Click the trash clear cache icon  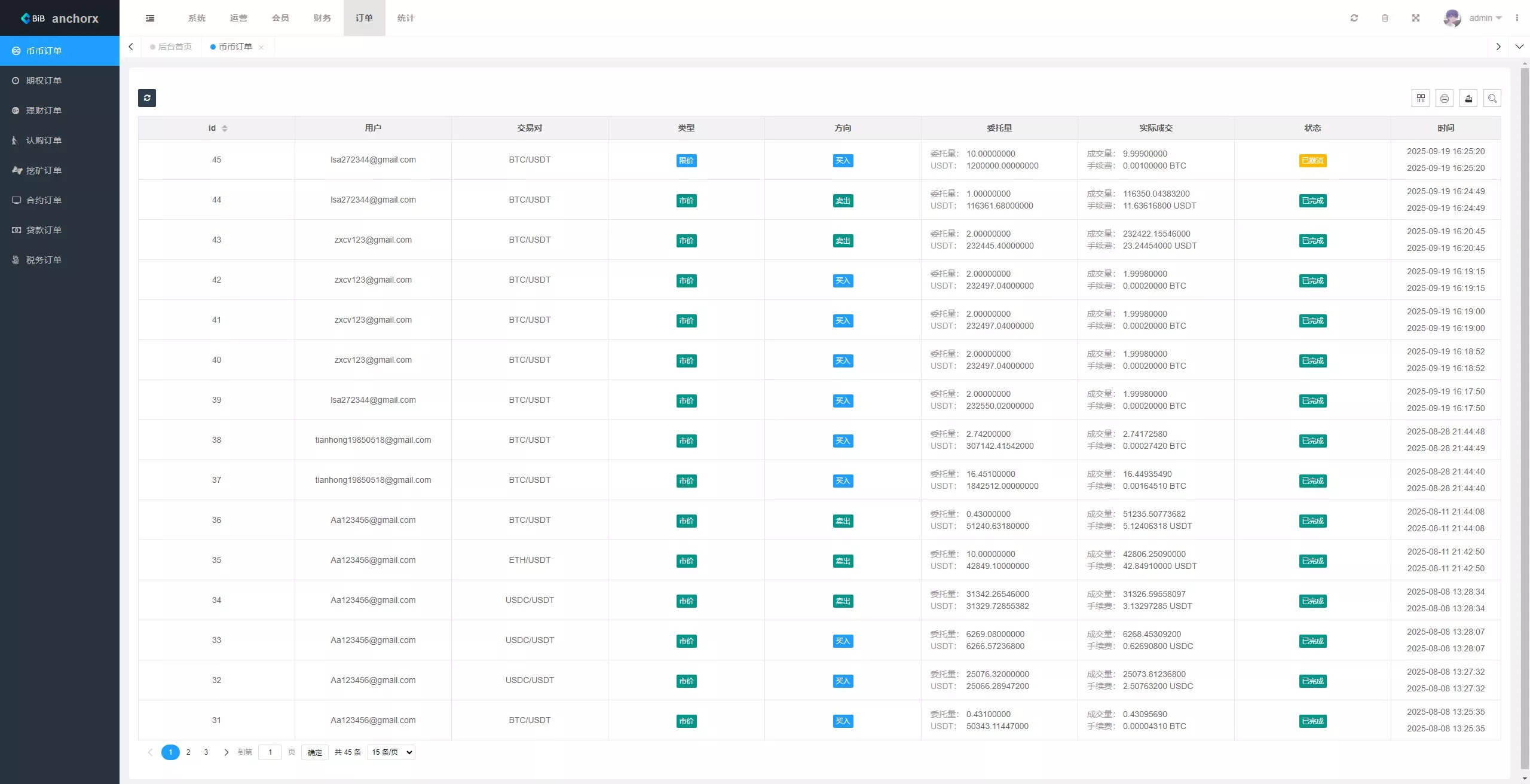[x=1385, y=18]
